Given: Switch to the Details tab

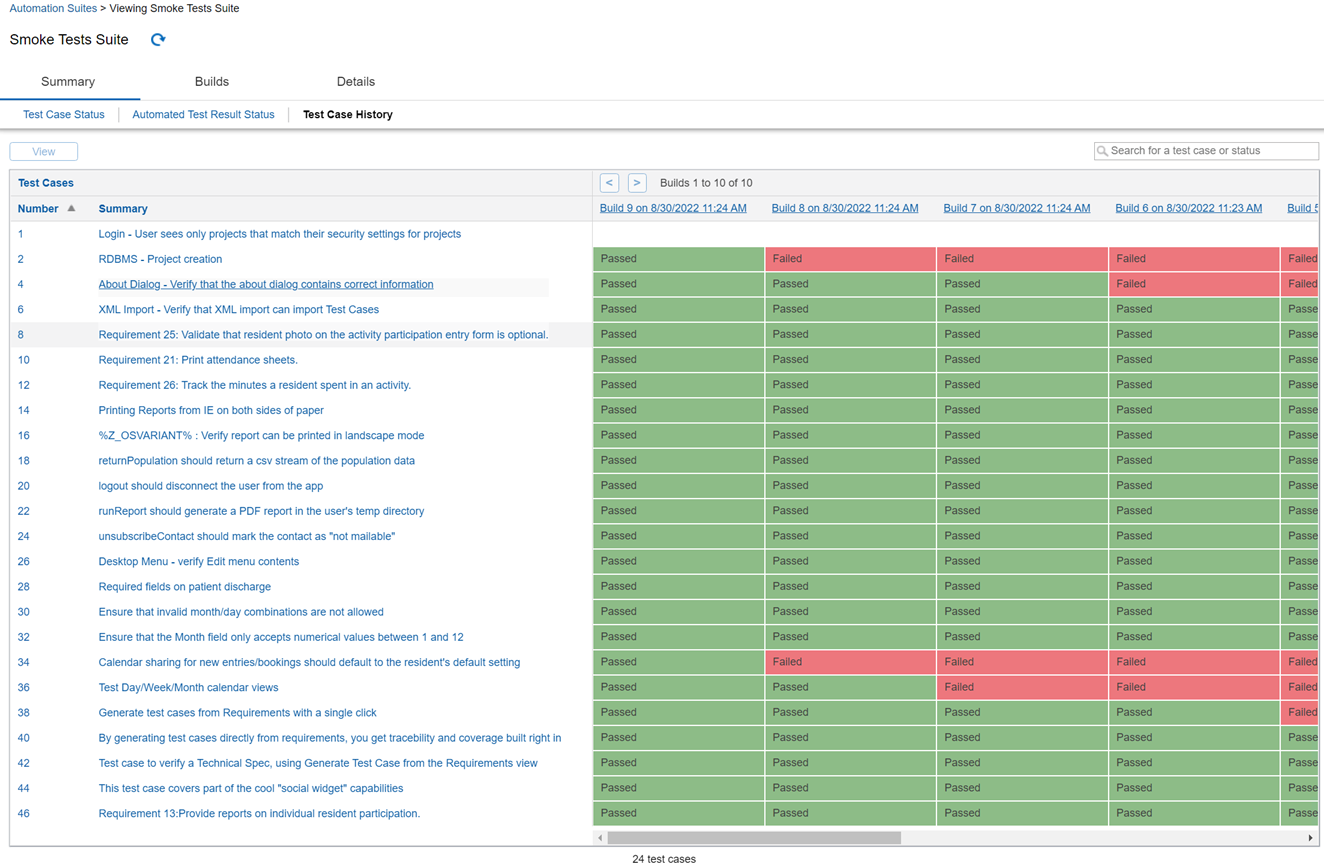Looking at the screenshot, I should coord(356,81).
